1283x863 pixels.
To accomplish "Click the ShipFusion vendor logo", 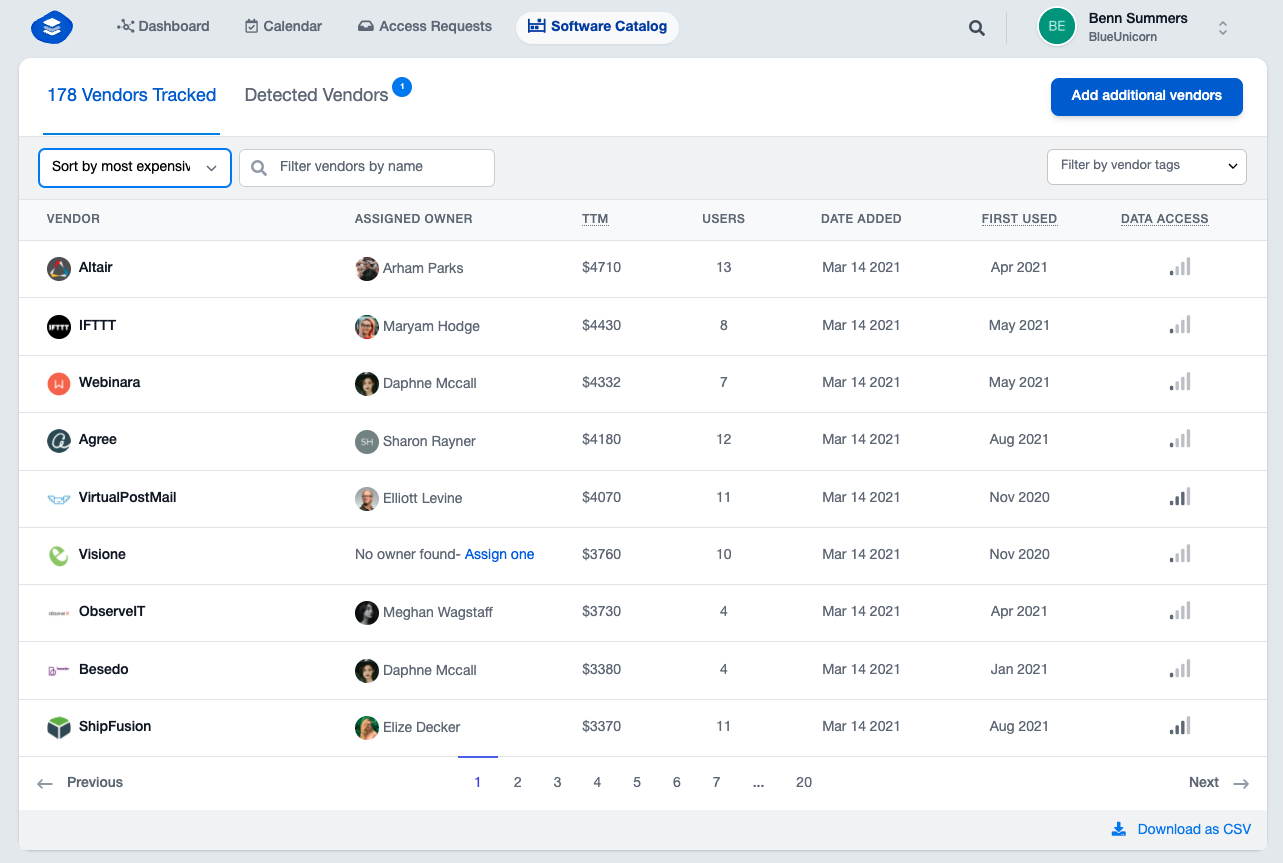I will point(59,727).
